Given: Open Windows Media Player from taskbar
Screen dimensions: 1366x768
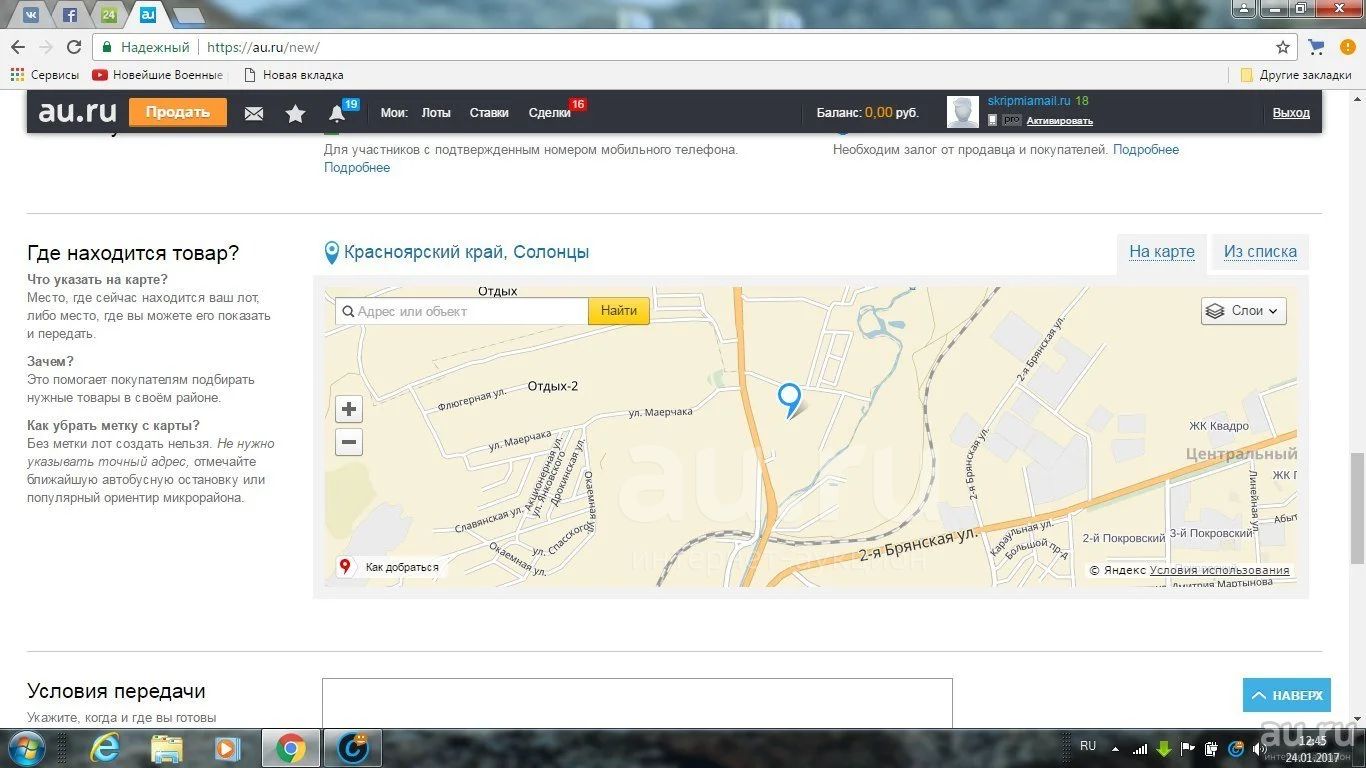Looking at the screenshot, I should tap(228, 748).
